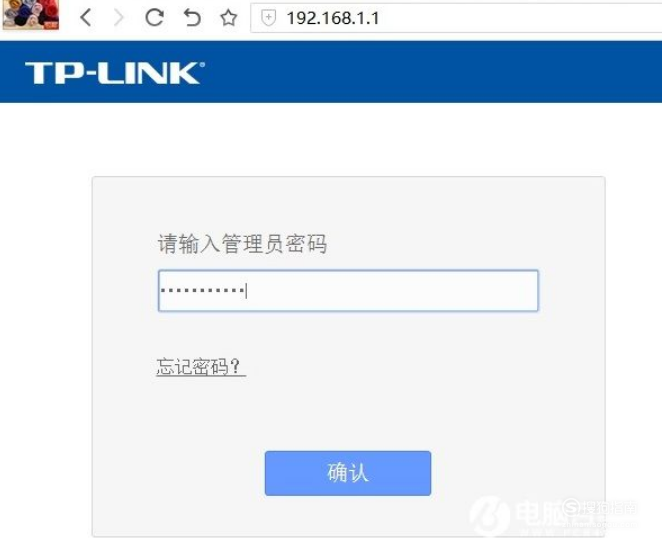662x554 pixels.
Task: Focus the administrator password input field
Action: point(348,291)
